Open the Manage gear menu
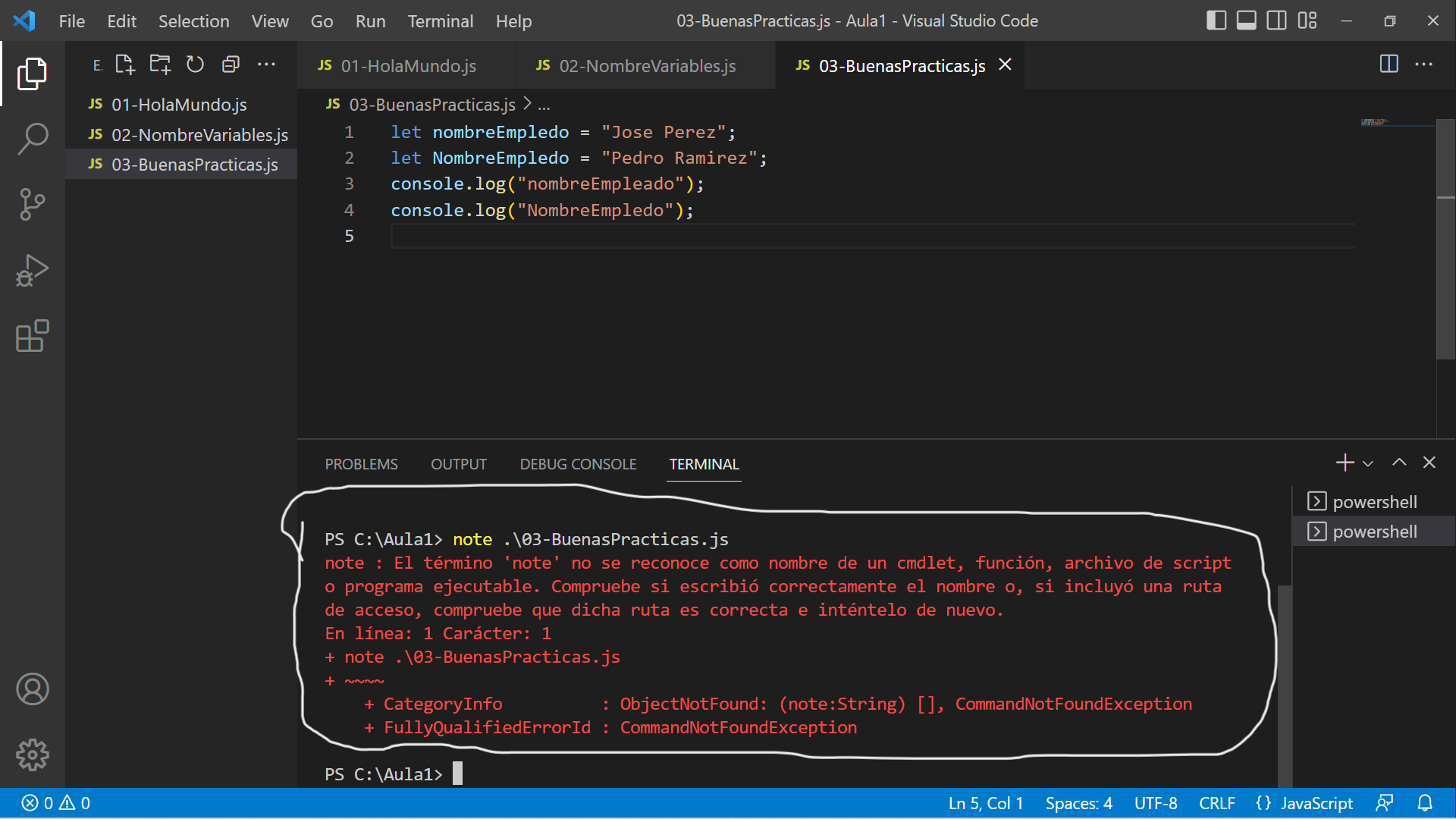The width and height of the screenshot is (1456, 819). coord(32,755)
